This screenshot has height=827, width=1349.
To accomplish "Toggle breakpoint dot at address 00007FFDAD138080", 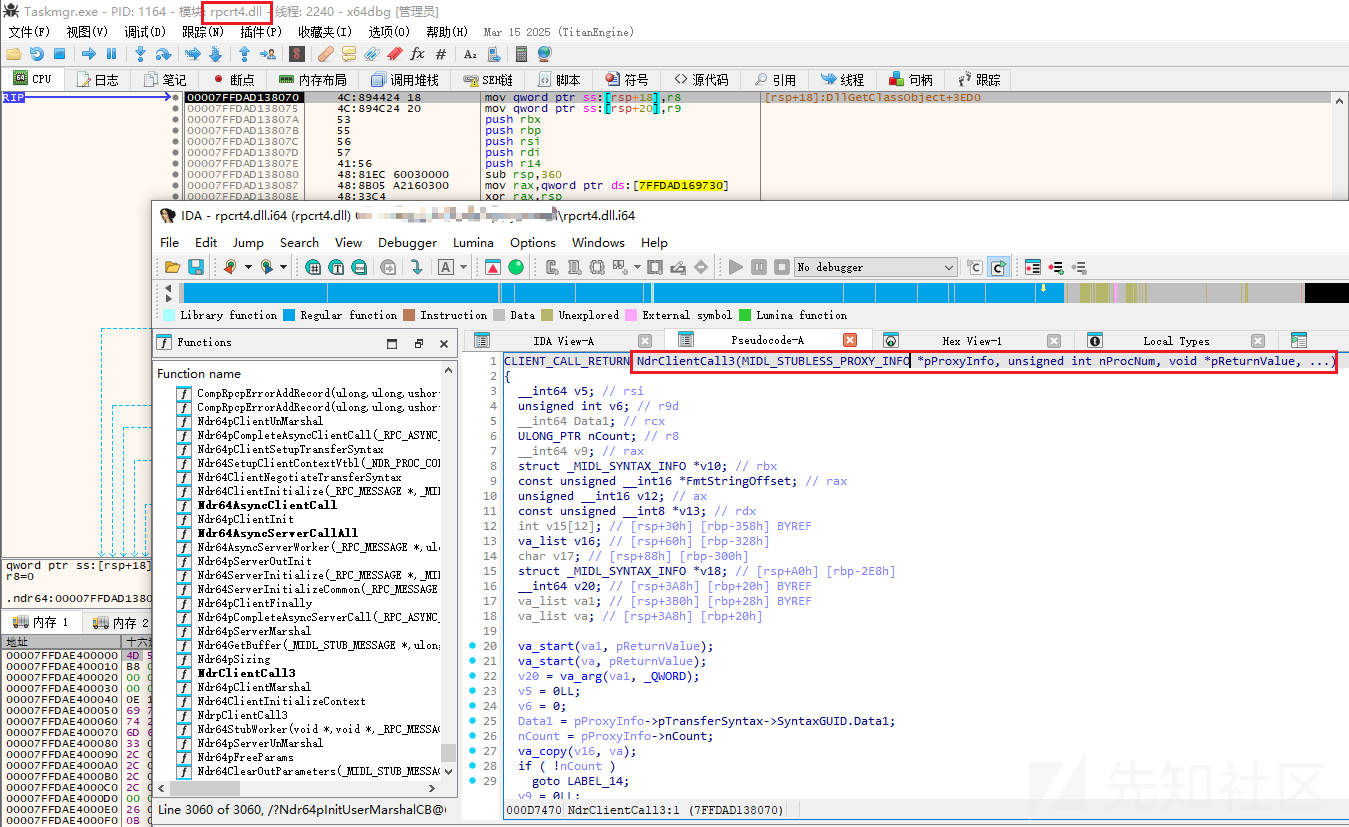I will tap(175, 174).
